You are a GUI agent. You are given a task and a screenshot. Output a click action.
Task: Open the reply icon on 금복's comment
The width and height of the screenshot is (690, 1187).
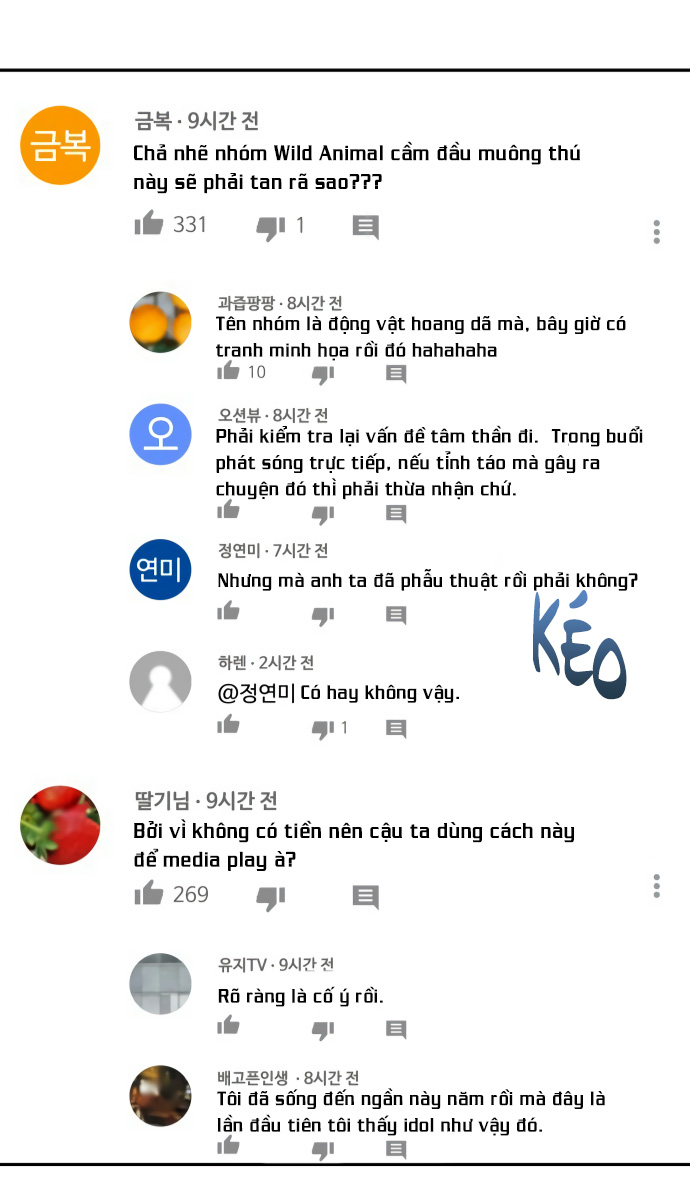366,226
